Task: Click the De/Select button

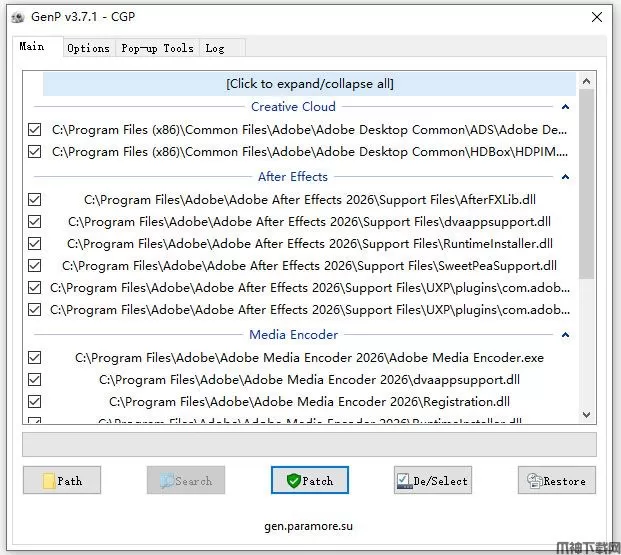Action: point(433,480)
